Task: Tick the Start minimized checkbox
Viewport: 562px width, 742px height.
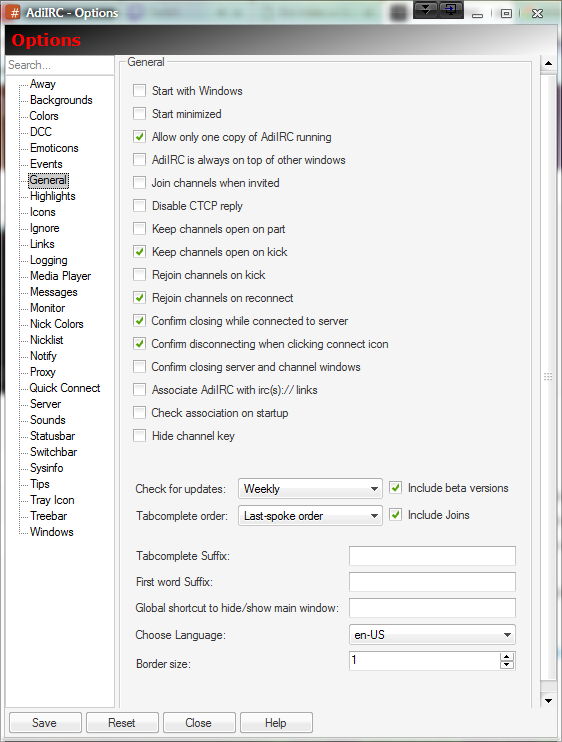Action: (140, 114)
